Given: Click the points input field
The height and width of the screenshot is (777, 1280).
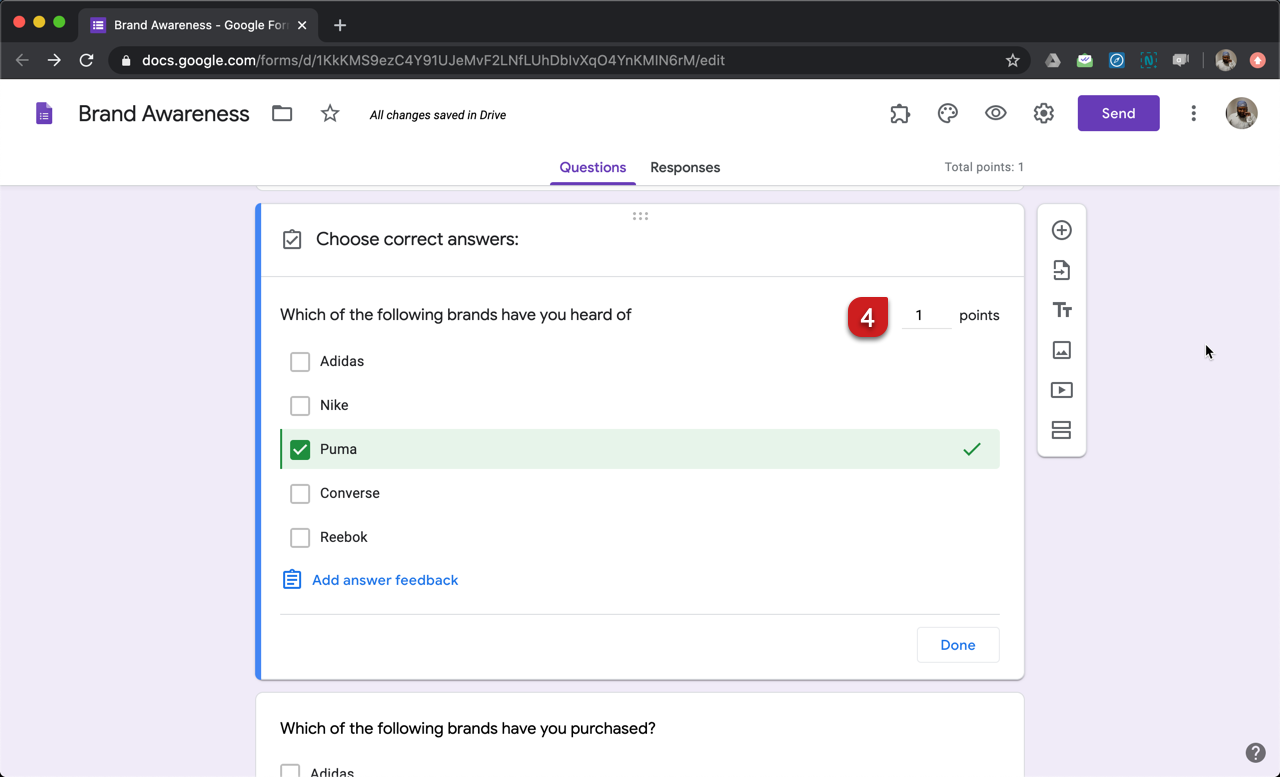Looking at the screenshot, I should click(925, 315).
